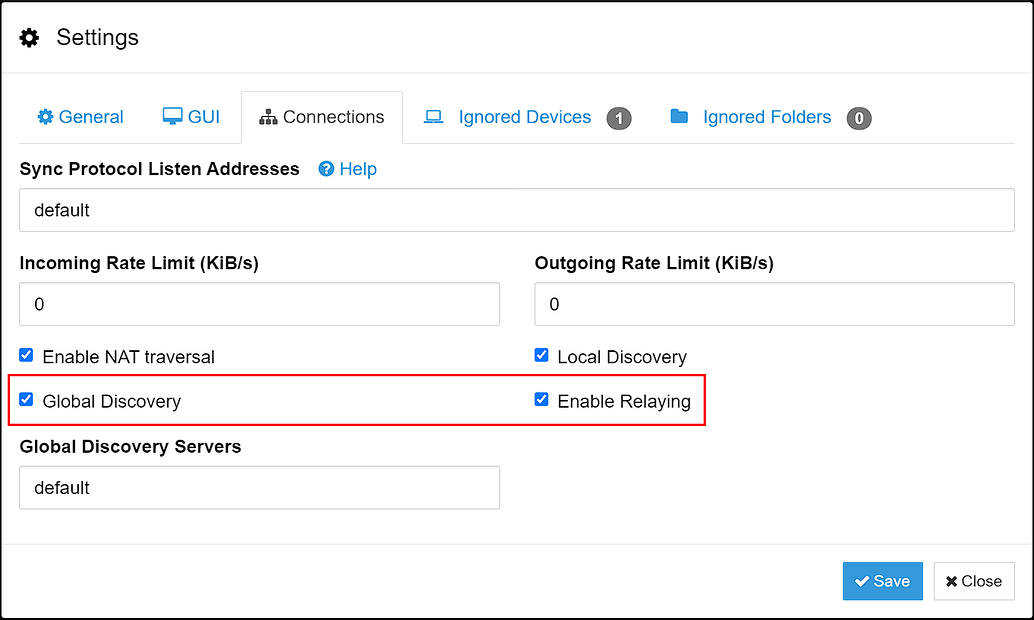This screenshot has height=620, width=1034.
Task: Switch to the General tab
Action: (80, 117)
